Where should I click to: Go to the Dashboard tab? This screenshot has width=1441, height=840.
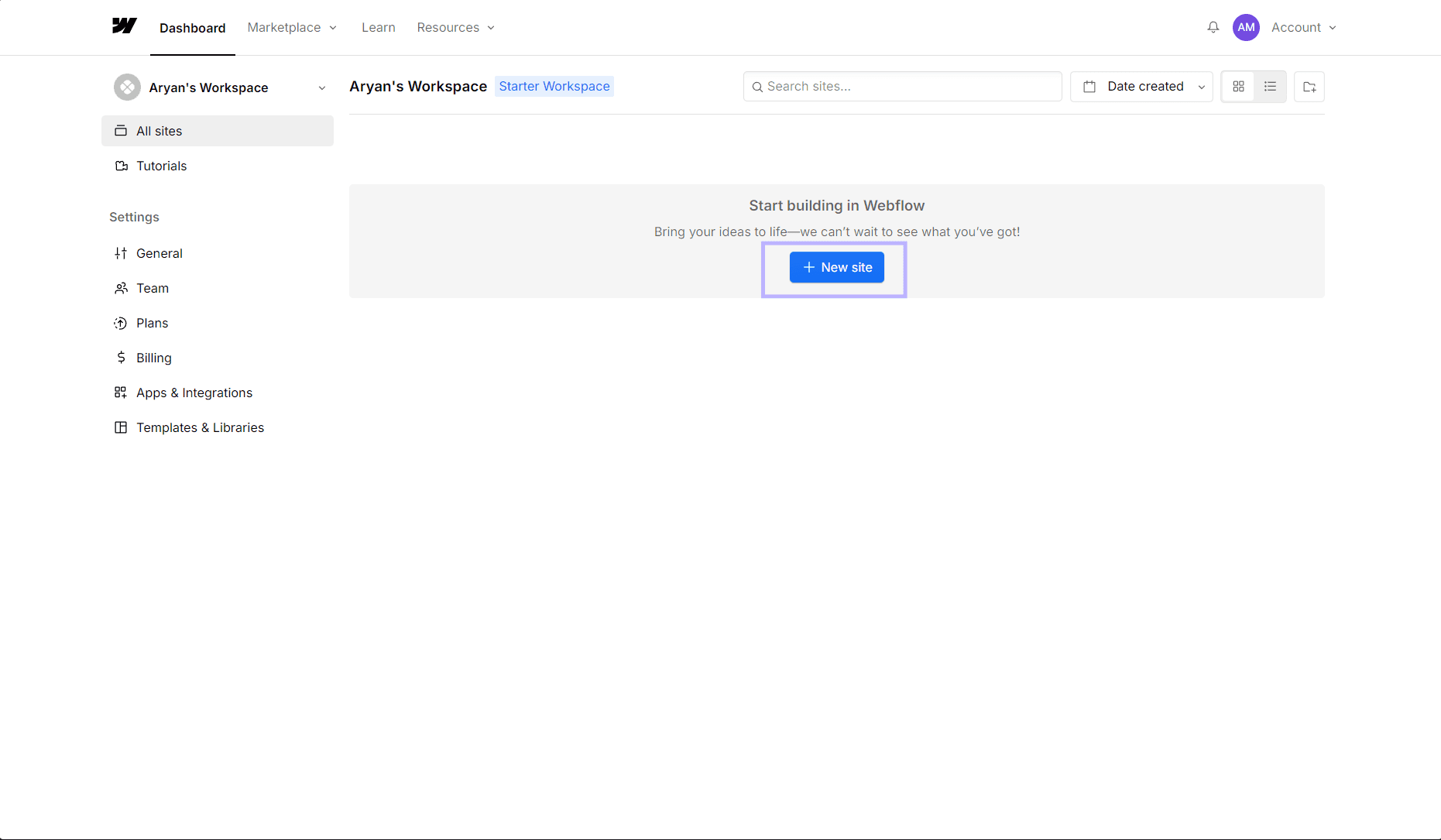pos(193,28)
